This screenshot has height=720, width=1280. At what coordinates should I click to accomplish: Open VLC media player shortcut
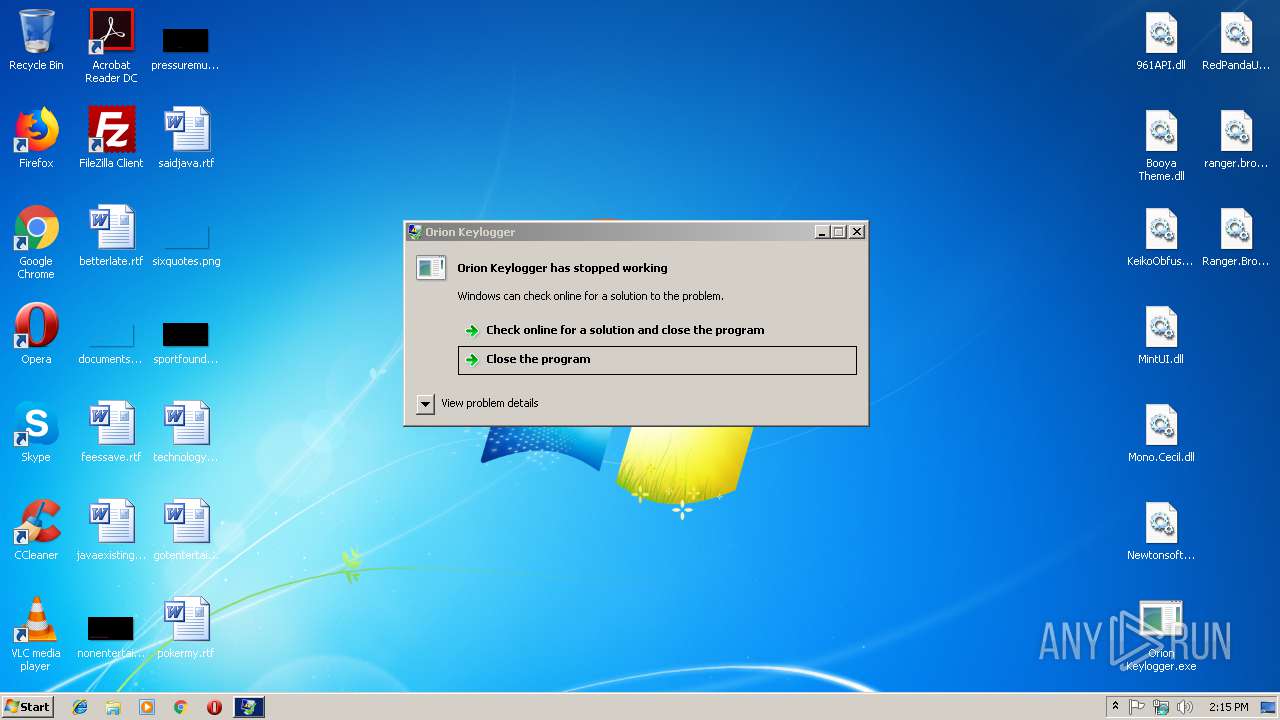click(36, 634)
